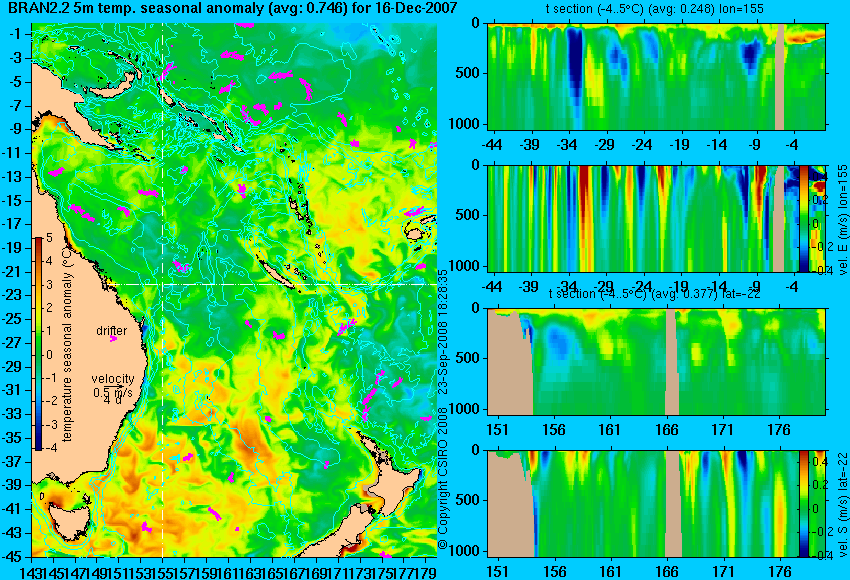Image resolution: width=850 pixels, height=580 pixels.
Task: Click the temperature anomaly colour bar on the map
Action: point(39,344)
